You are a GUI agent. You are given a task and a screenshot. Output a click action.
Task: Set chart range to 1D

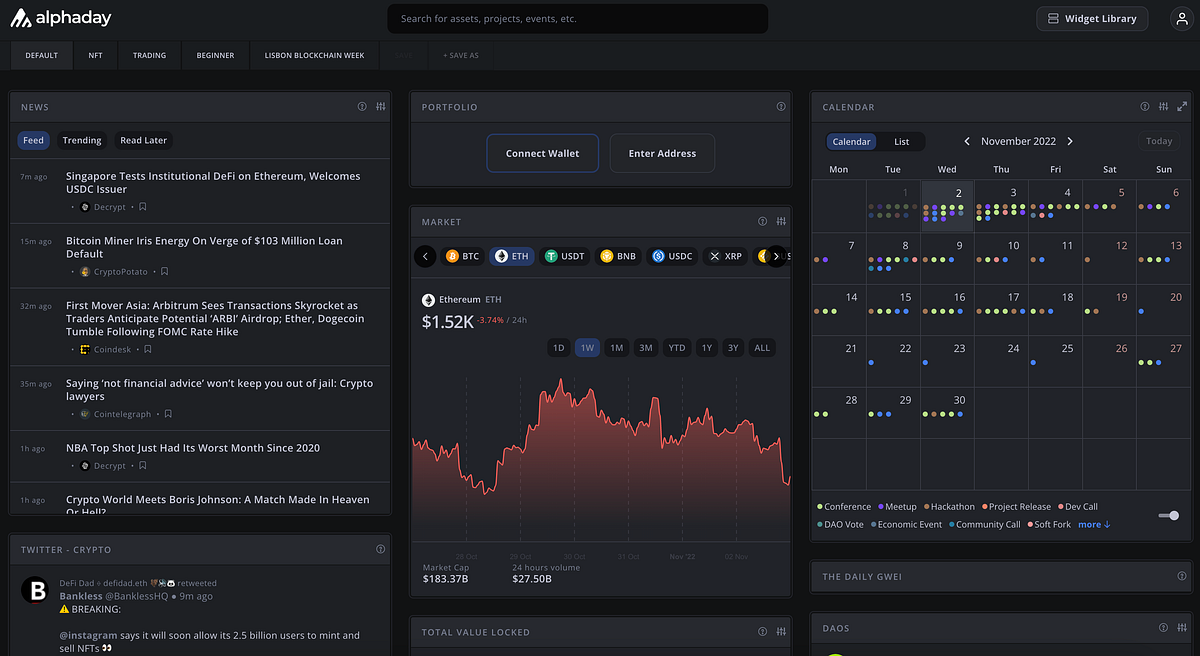click(559, 348)
